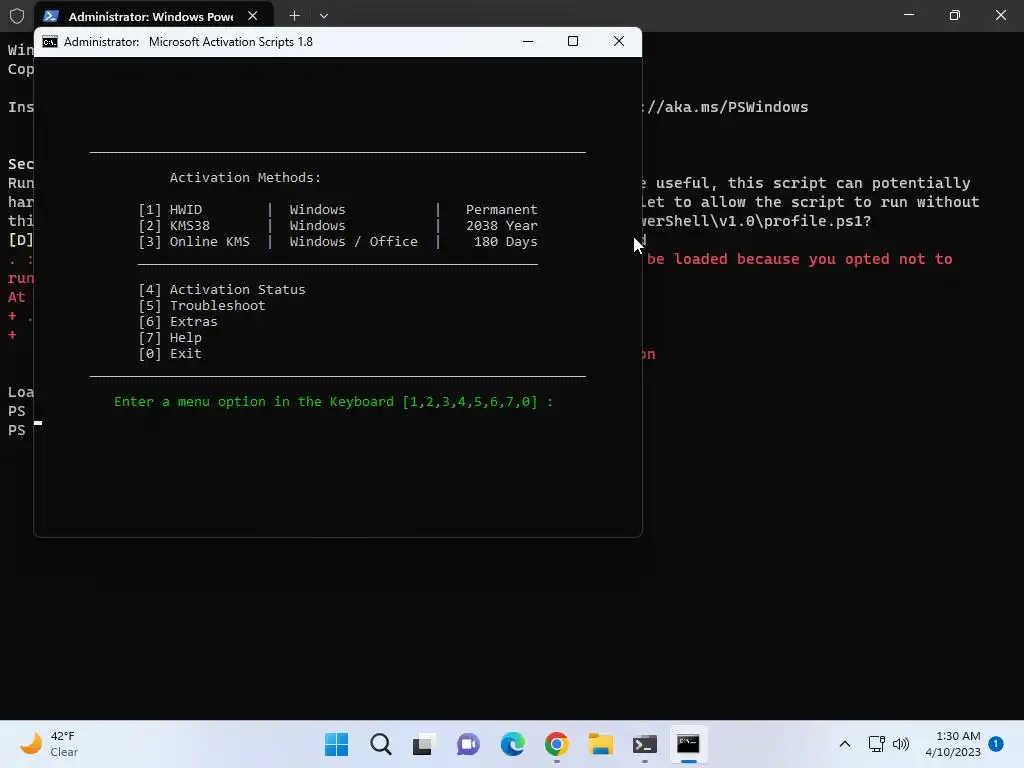This screenshot has width=1024, height=768.
Task: Close the Windows Terminal window
Action: (x=1000, y=15)
